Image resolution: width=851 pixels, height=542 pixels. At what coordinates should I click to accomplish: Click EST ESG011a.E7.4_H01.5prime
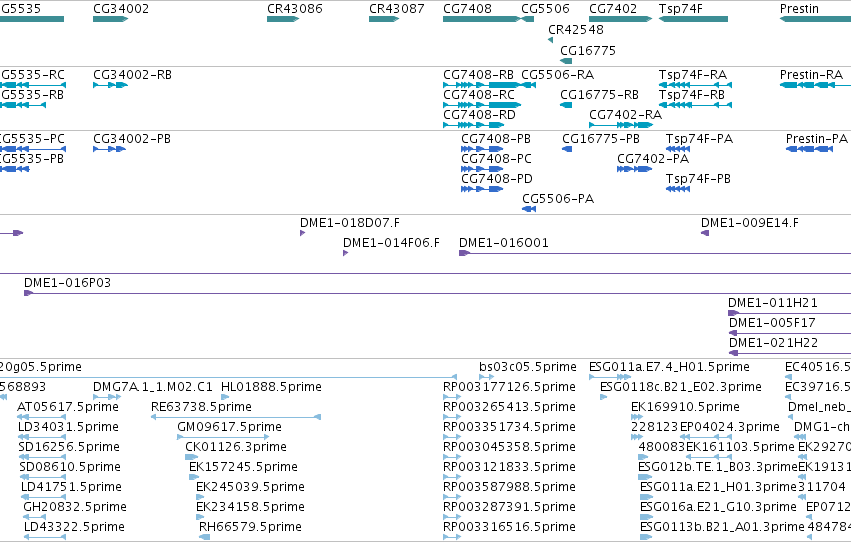click(x=669, y=367)
